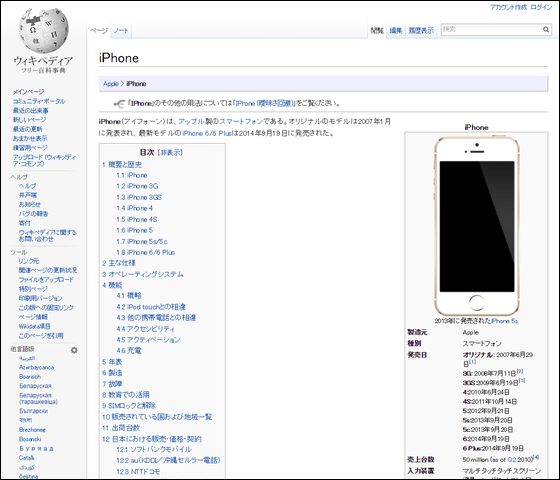Image resolution: width=560 pixels, height=480 pixels.
Task: Collapse the ツール sidebar section
Action: [19, 252]
